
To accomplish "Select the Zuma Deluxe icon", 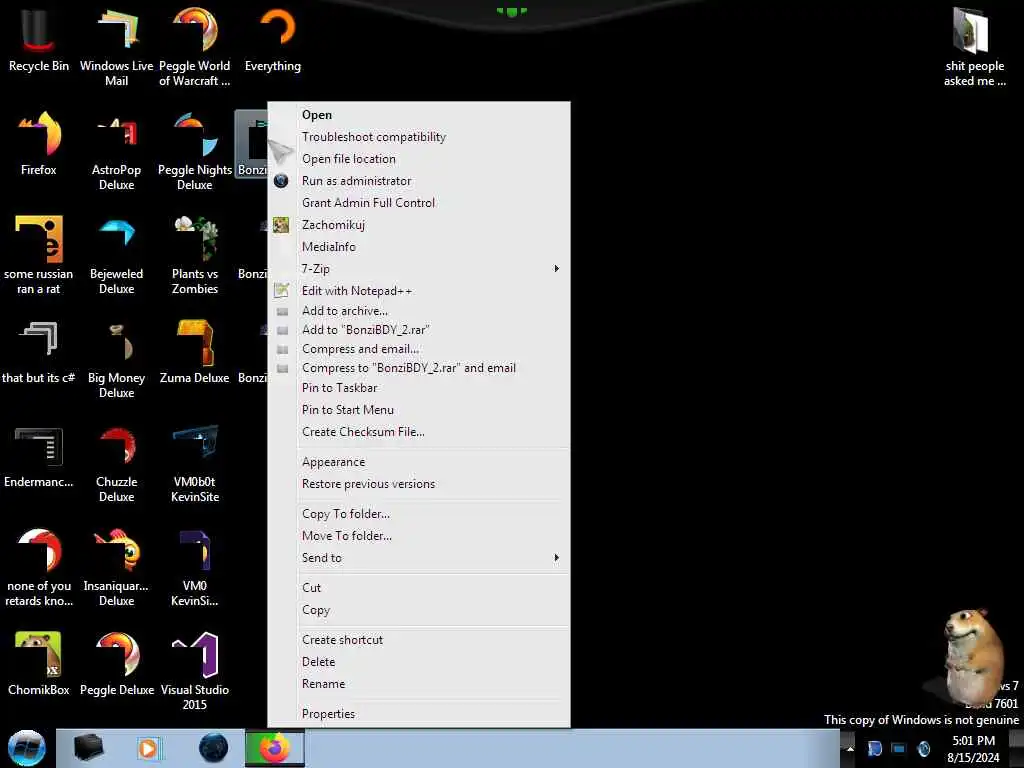I will 195,353.
